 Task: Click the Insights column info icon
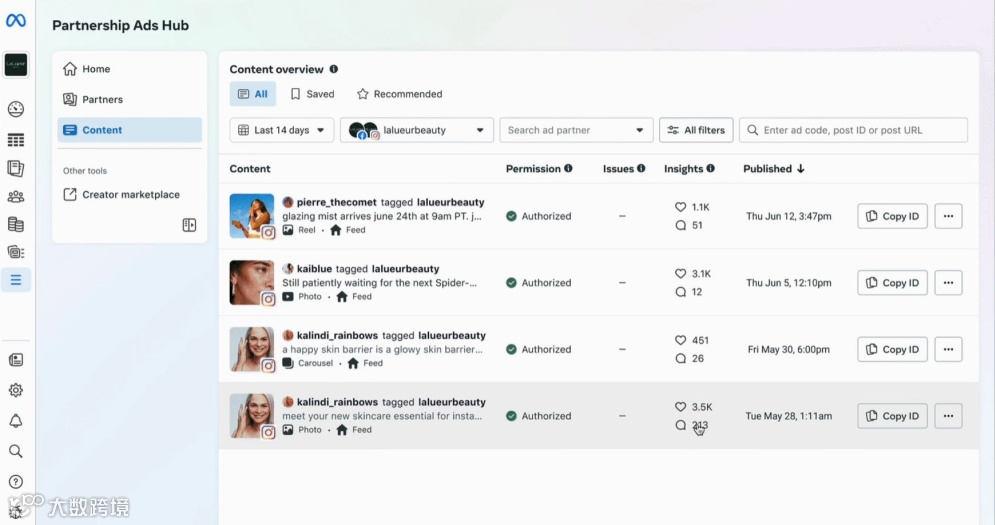point(710,168)
